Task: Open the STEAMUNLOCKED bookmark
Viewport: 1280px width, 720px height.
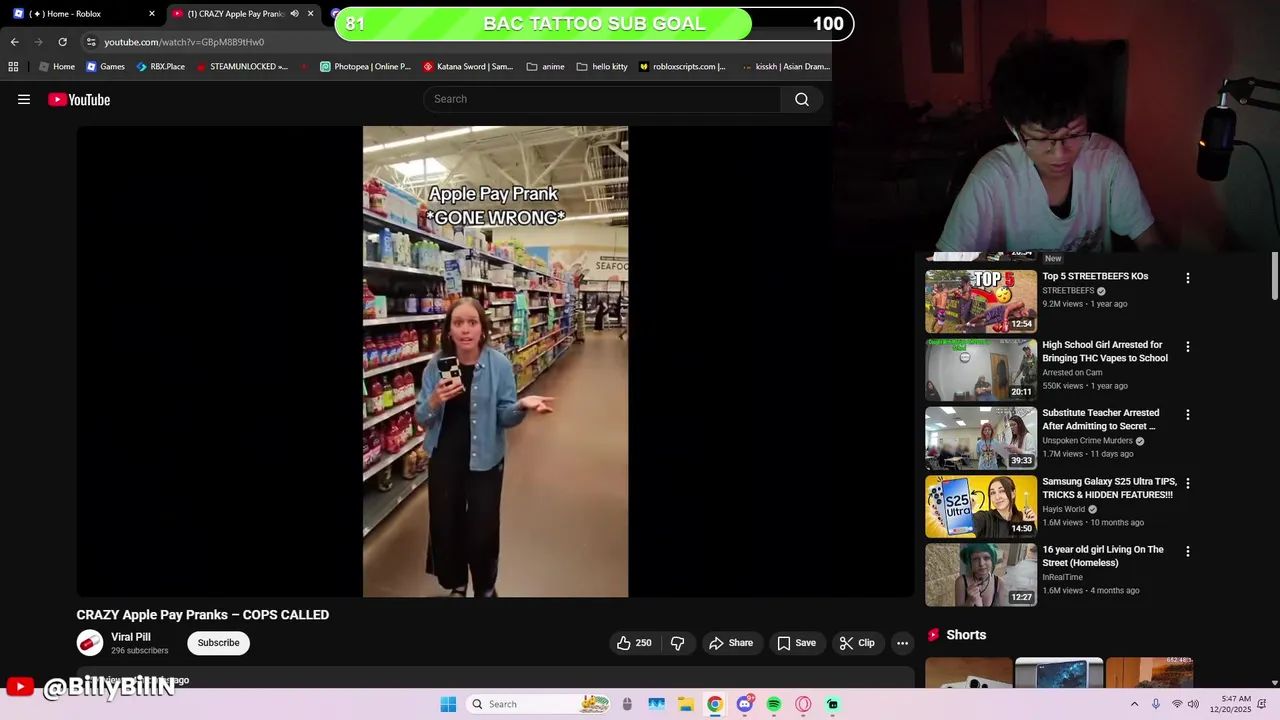Action: click(x=242, y=67)
